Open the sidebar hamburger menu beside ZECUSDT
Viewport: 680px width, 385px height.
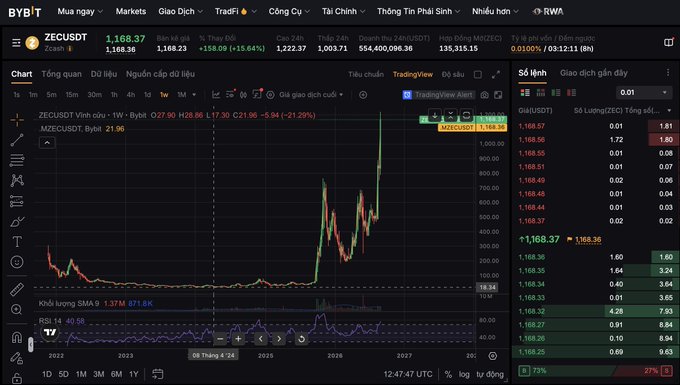pyautogui.click(x=16, y=42)
